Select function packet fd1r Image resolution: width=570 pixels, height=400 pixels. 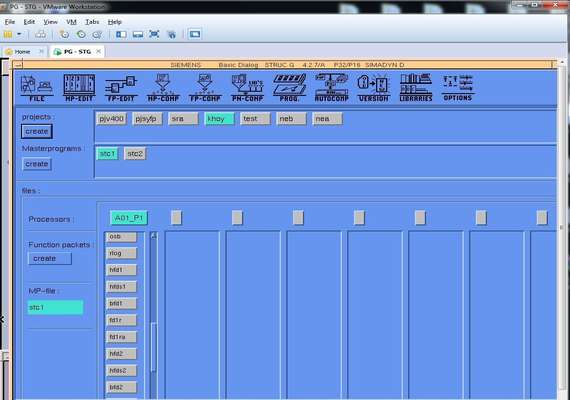[121, 320]
